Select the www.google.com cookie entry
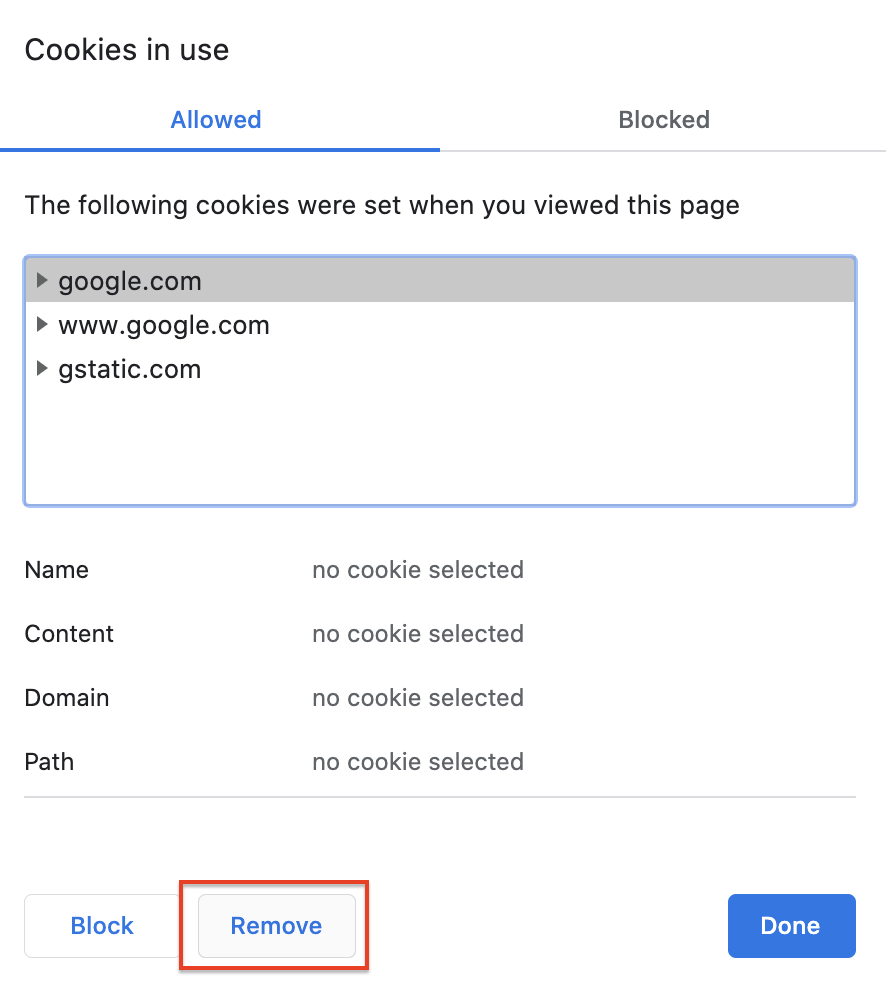Screen dimensions: 886x984 164,326
